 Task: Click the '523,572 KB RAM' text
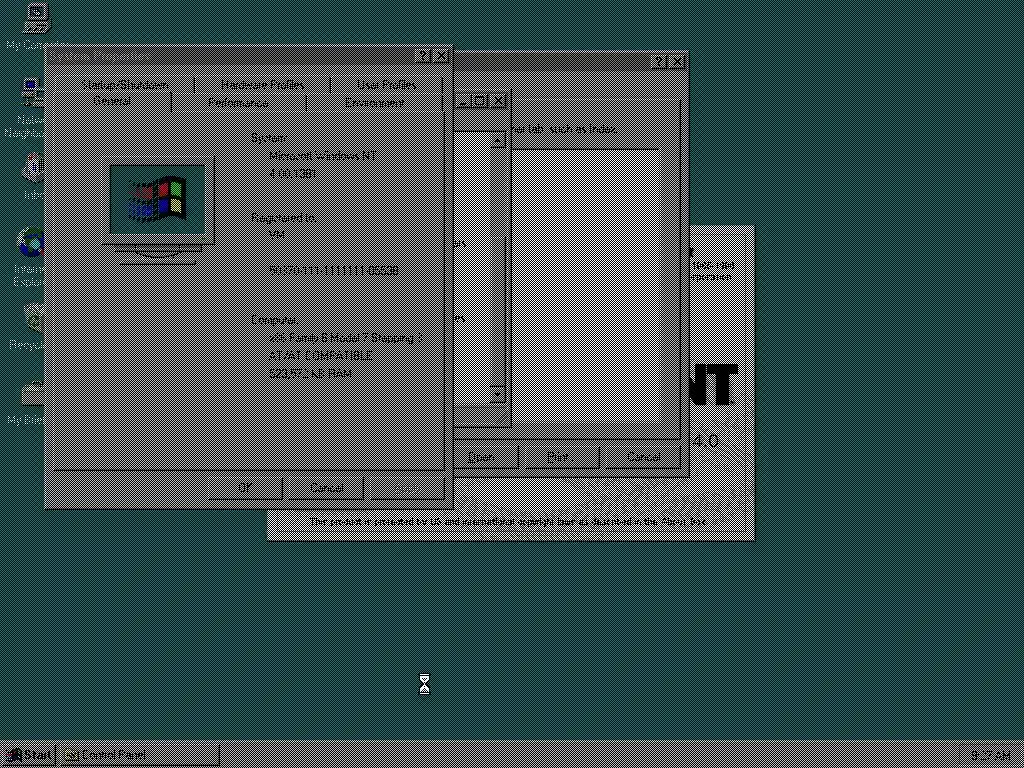(x=310, y=374)
